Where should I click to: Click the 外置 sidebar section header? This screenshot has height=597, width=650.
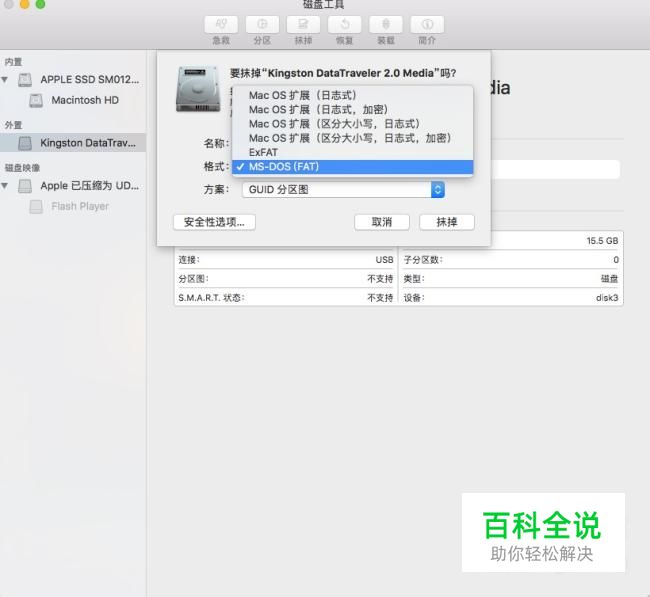(x=13, y=125)
